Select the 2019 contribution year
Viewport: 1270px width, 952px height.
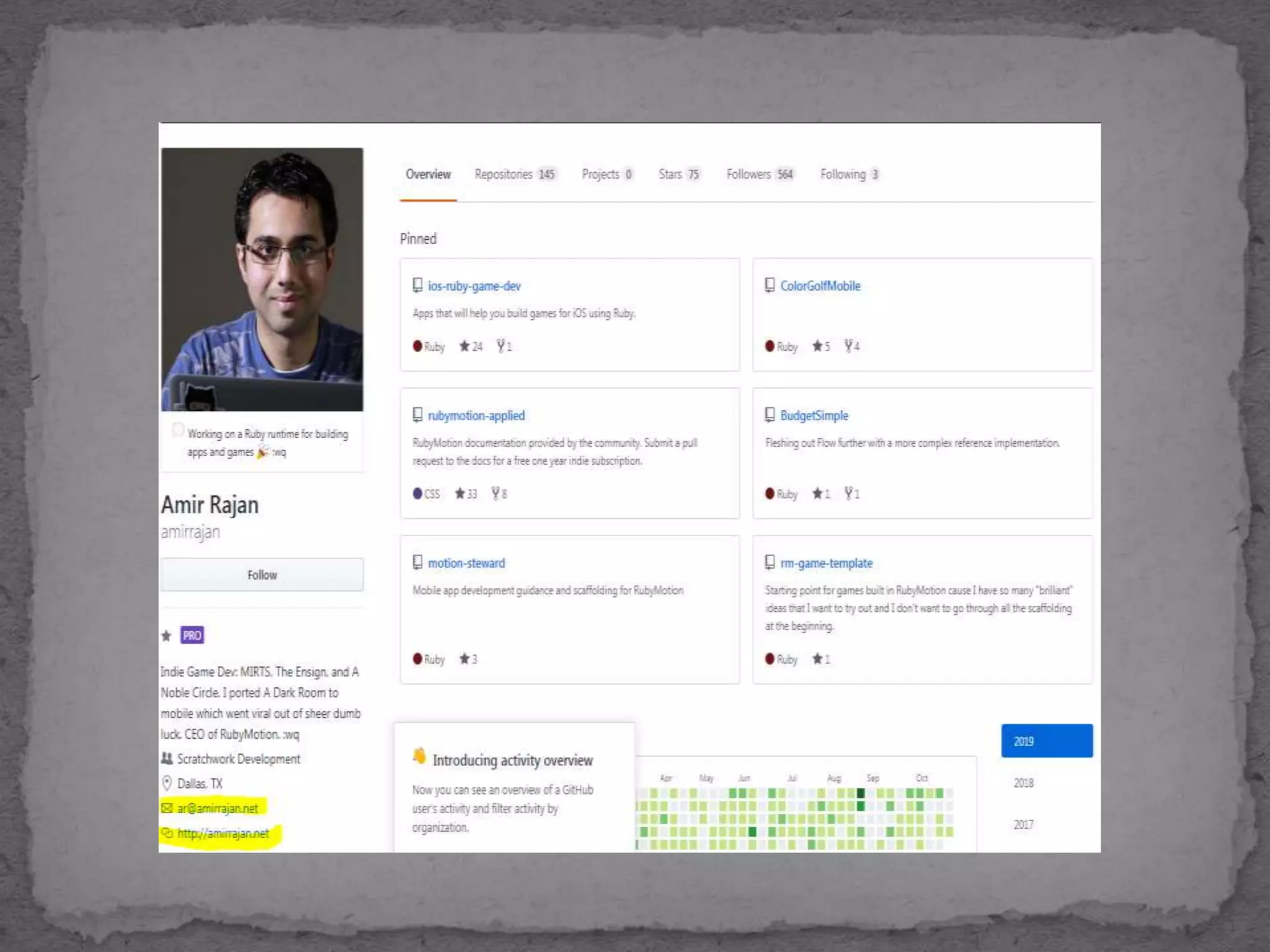[x=1046, y=741]
